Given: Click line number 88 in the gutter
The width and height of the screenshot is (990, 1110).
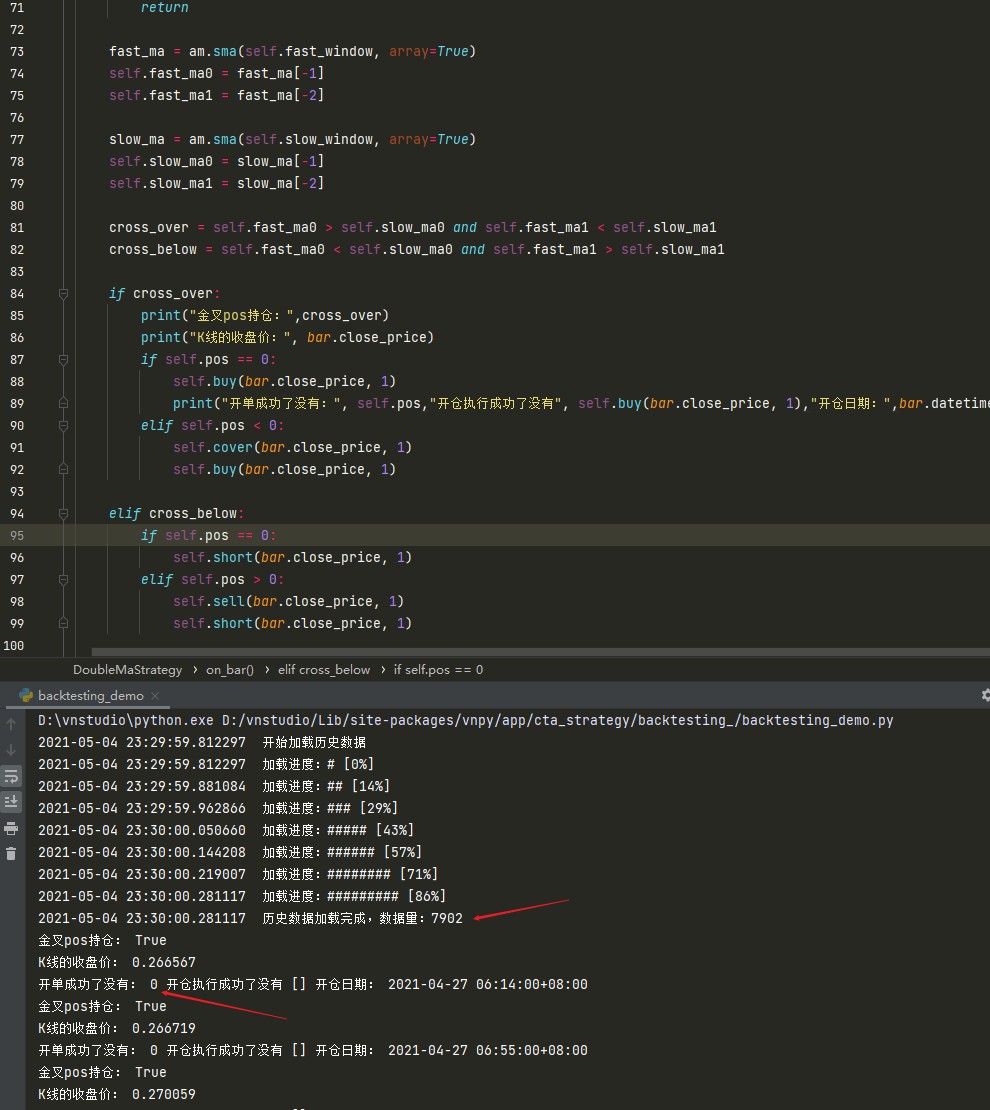Looking at the screenshot, I should point(17,382).
